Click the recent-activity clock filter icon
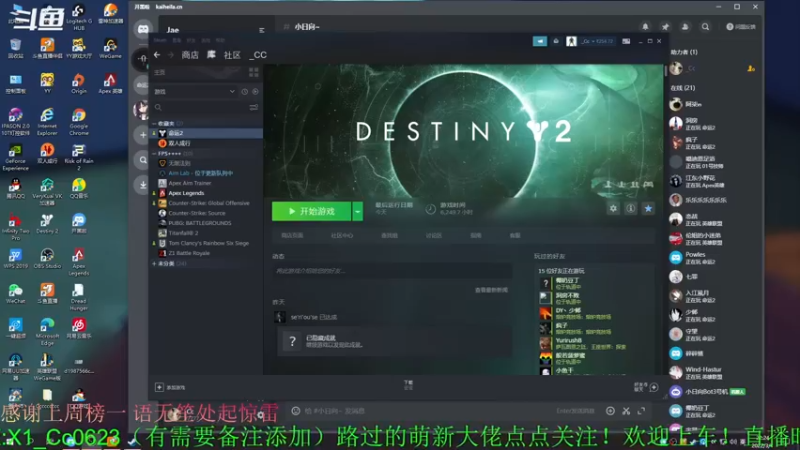The height and width of the screenshot is (450, 800). [x=245, y=91]
